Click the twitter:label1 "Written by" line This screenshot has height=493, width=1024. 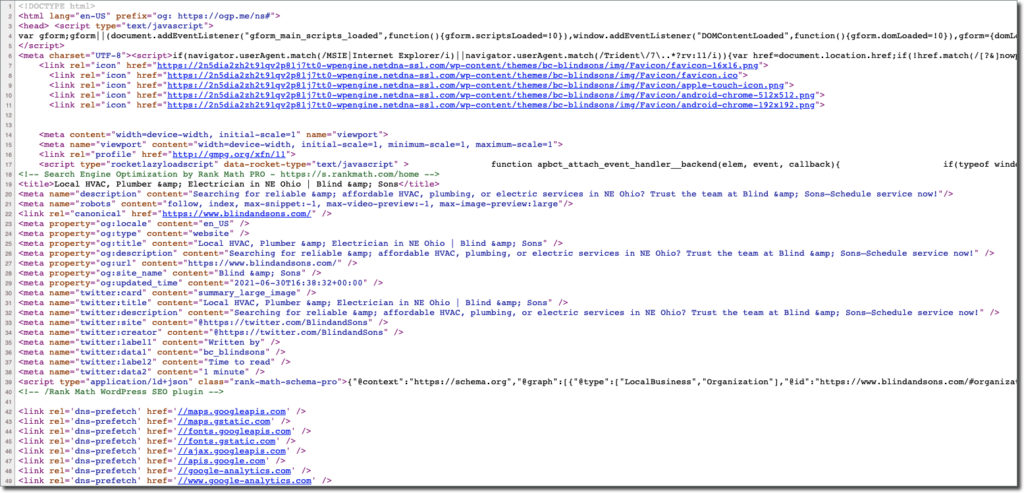coord(150,342)
